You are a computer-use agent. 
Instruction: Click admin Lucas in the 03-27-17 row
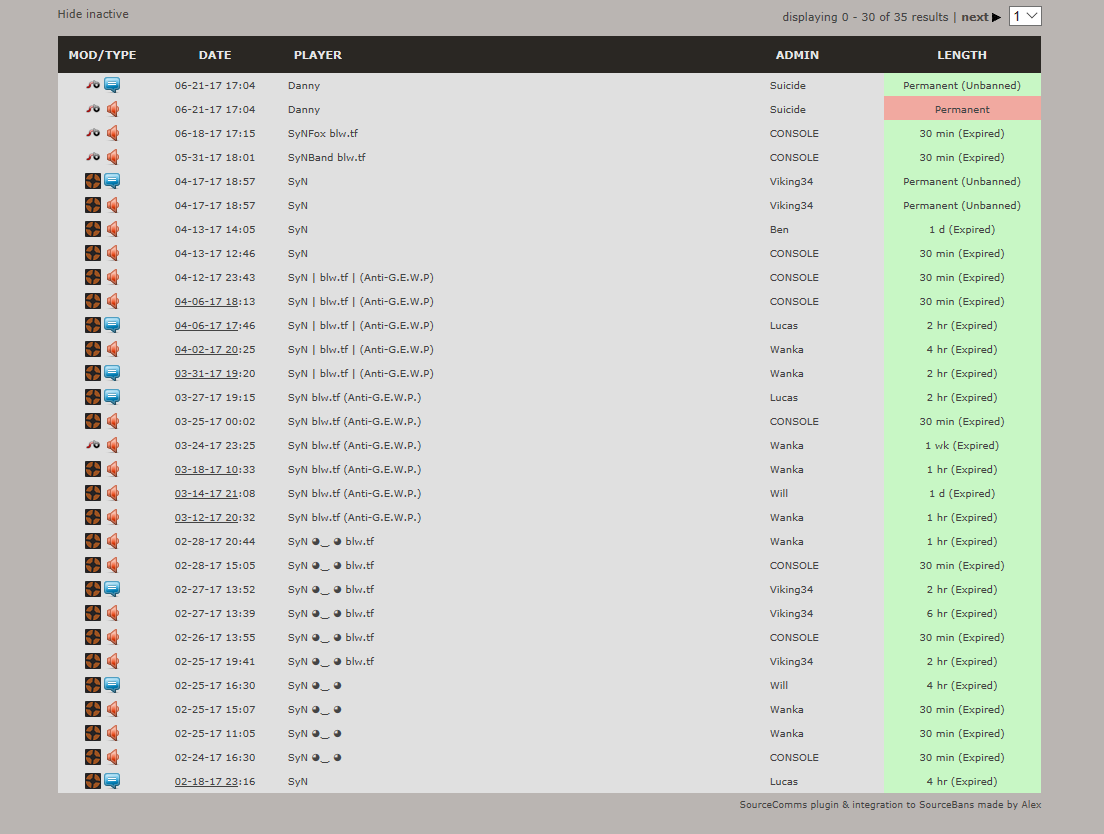(x=784, y=398)
